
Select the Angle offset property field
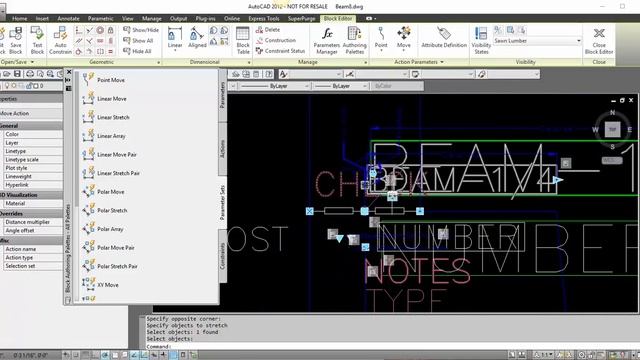click(32, 231)
